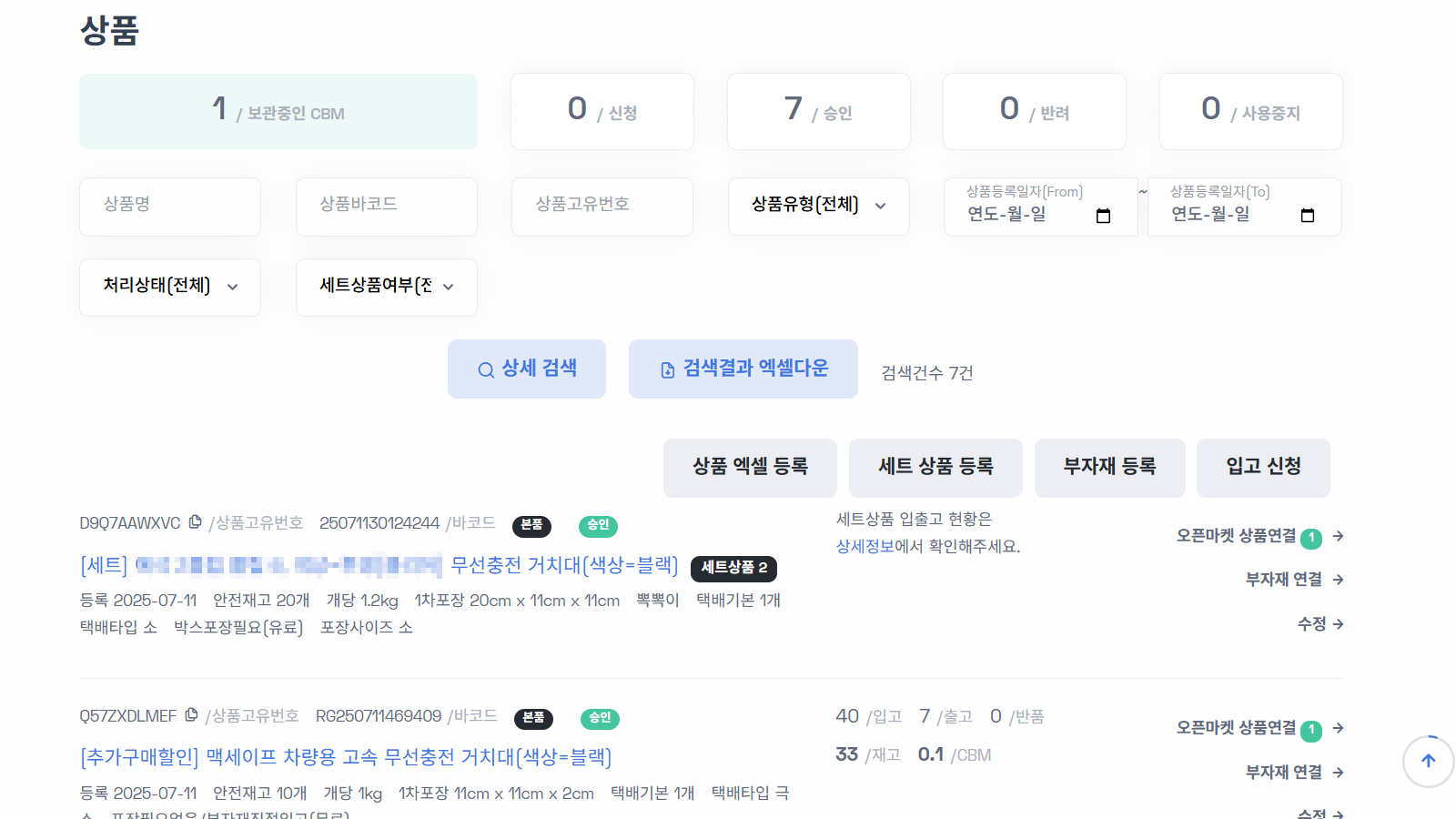Click the 상세 검색 button

point(526,369)
